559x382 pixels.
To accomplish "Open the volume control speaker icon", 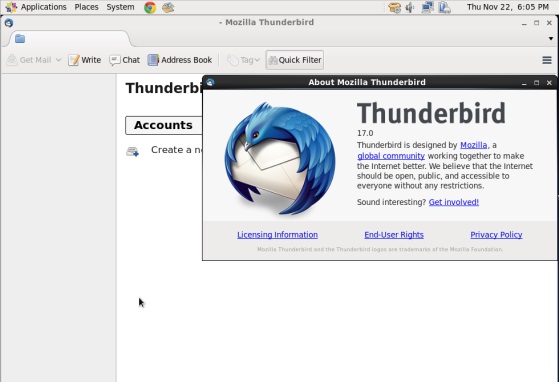I will 410,7.
